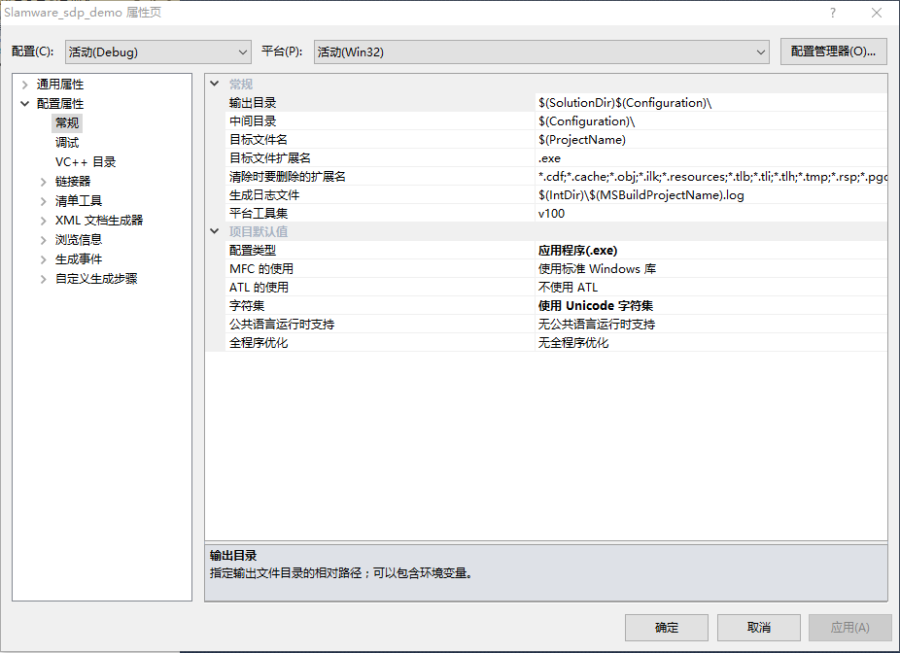Collapse the 项目默认值 property section
Screen dimensions: 900x653
pyautogui.click(x=214, y=231)
